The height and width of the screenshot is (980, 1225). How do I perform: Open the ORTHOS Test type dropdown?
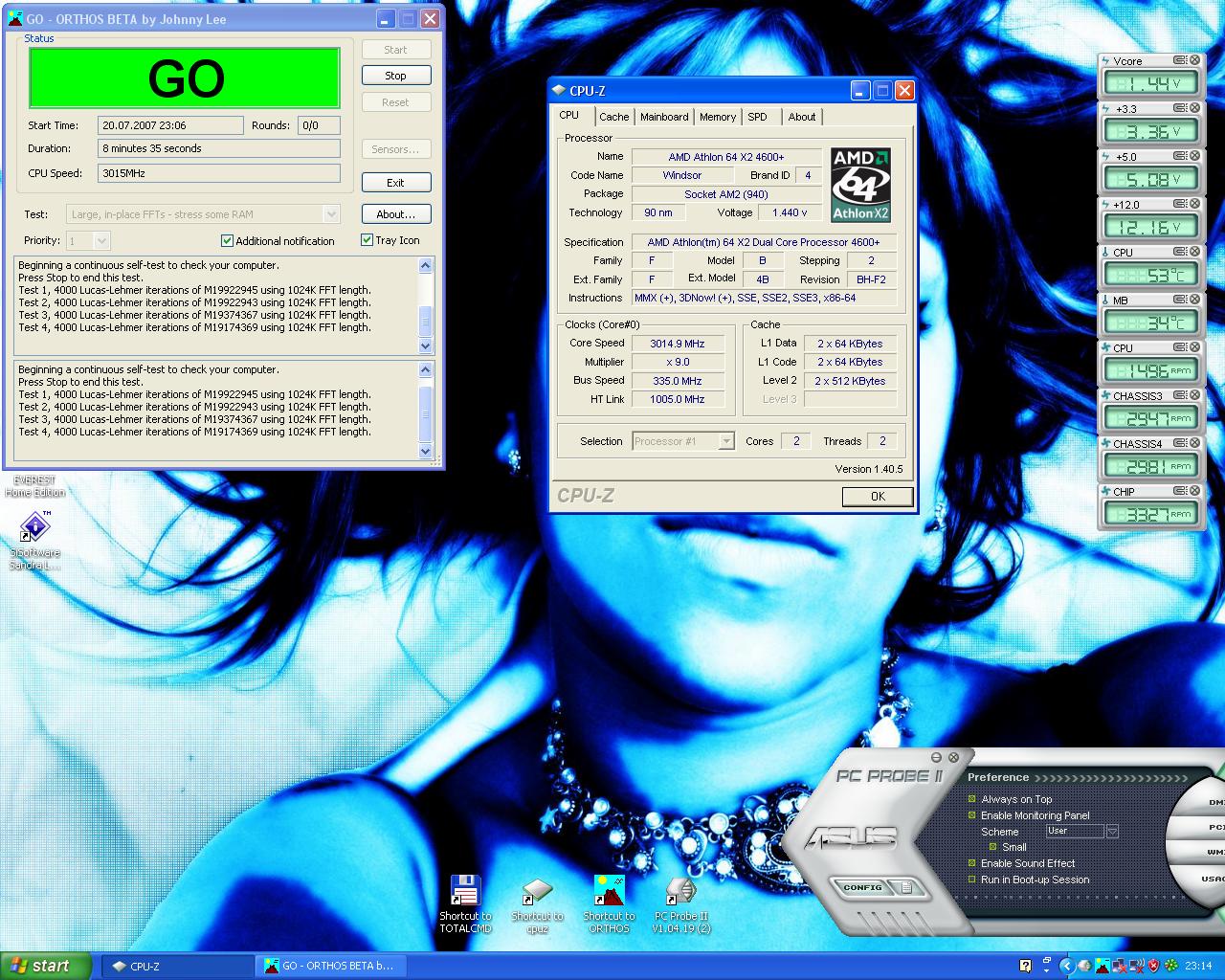coord(331,214)
